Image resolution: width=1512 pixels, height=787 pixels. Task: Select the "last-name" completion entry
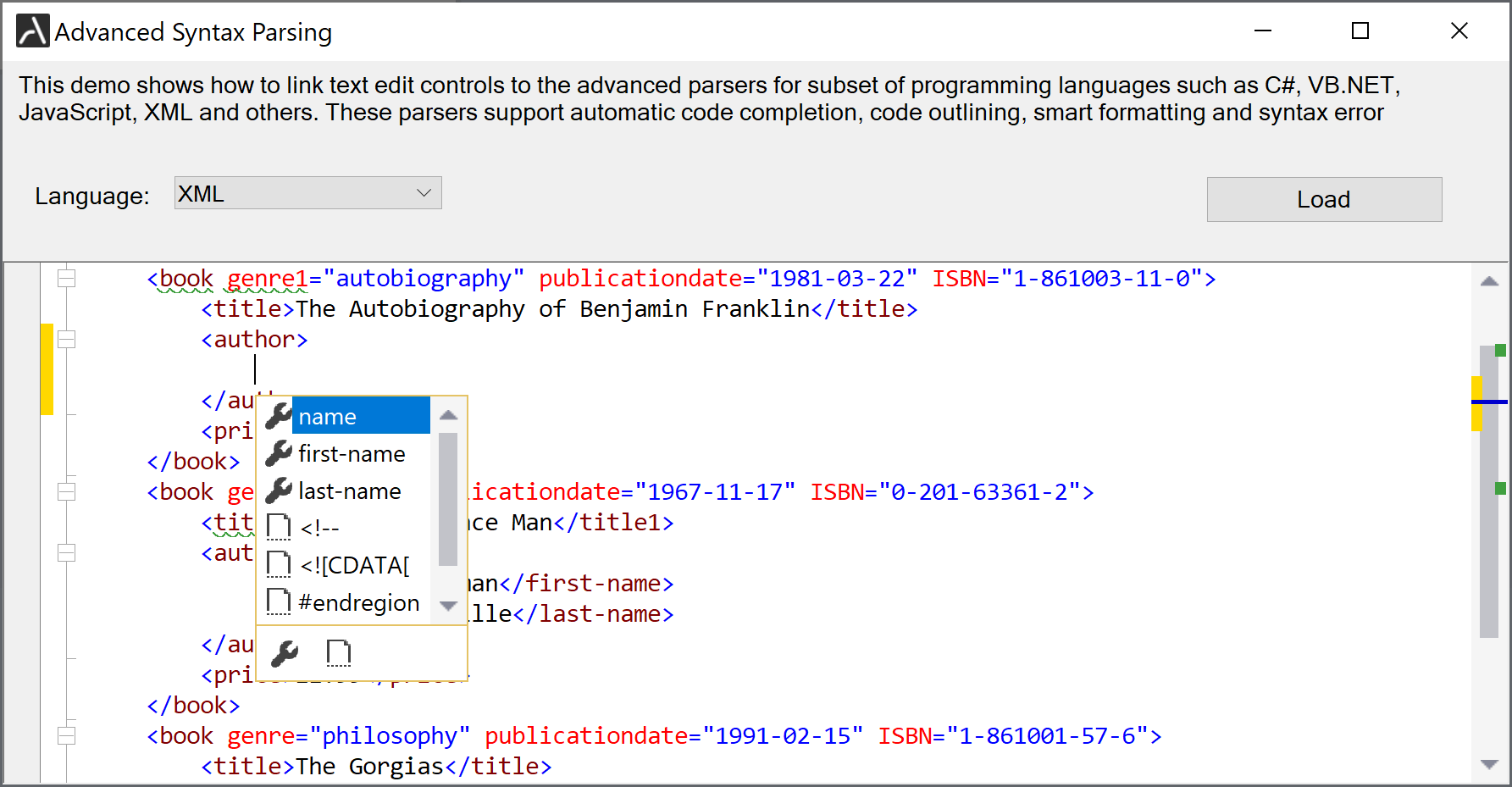click(350, 490)
